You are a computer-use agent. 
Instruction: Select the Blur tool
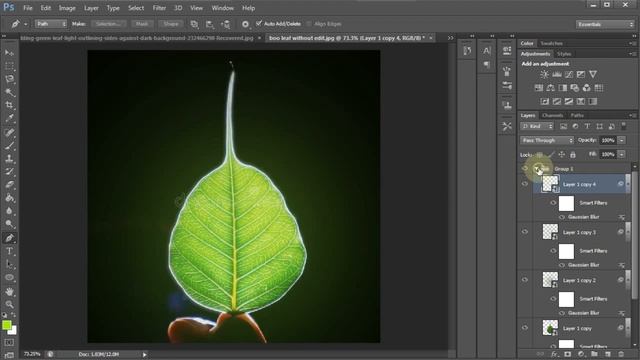click(9, 211)
